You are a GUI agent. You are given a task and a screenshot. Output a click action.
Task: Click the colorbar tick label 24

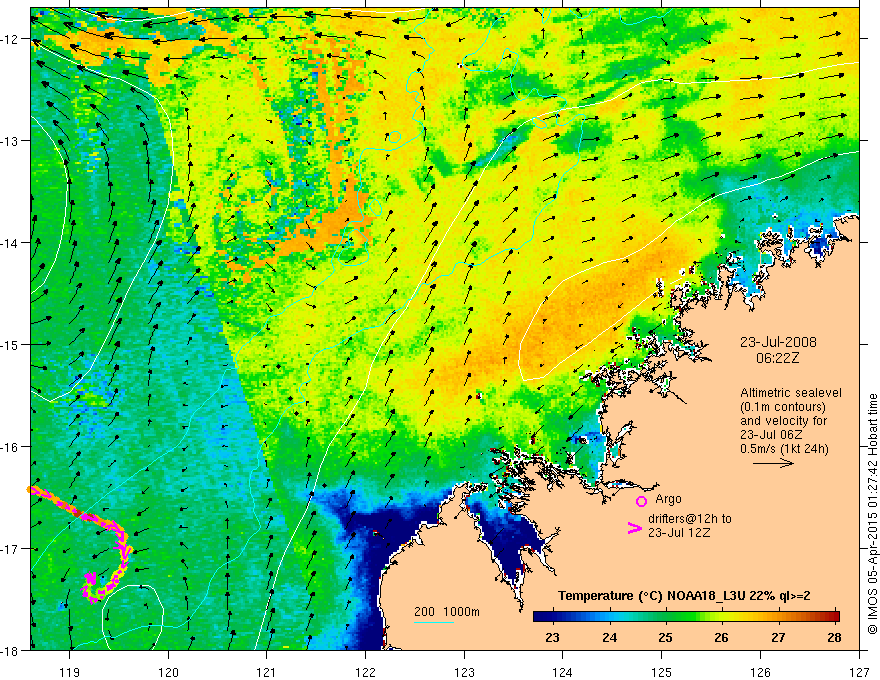click(x=609, y=637)
